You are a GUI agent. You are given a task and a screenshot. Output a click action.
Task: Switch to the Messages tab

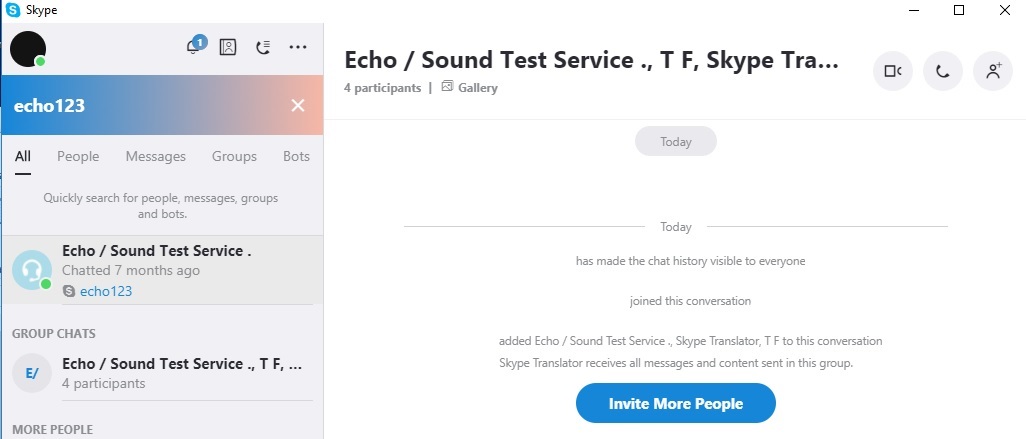pos(156,156)
